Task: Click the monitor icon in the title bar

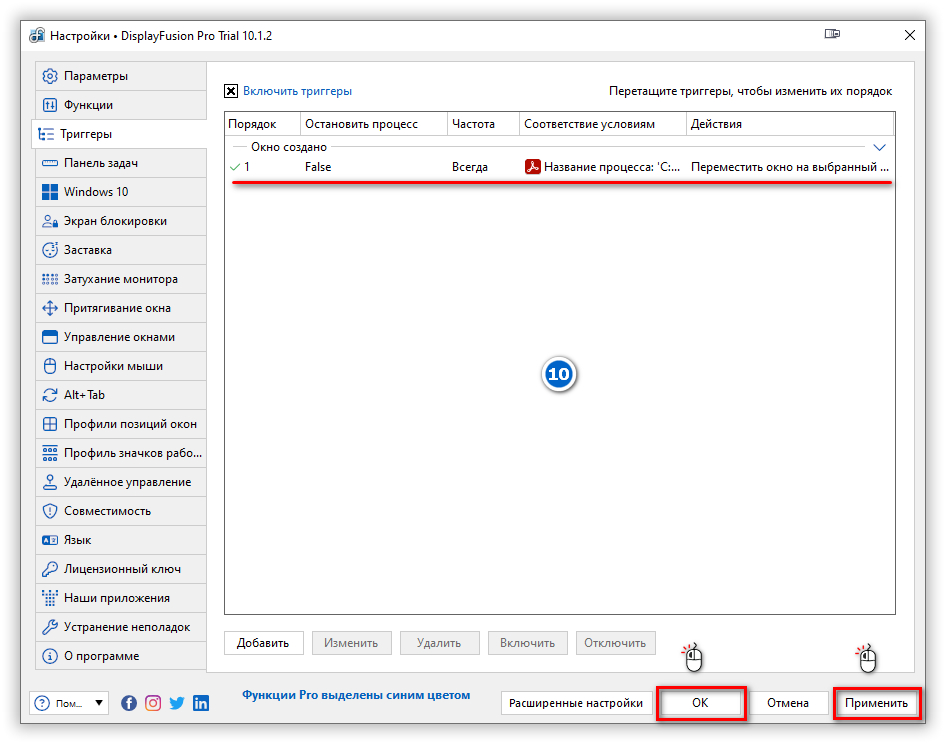Action: coord(832,34)
